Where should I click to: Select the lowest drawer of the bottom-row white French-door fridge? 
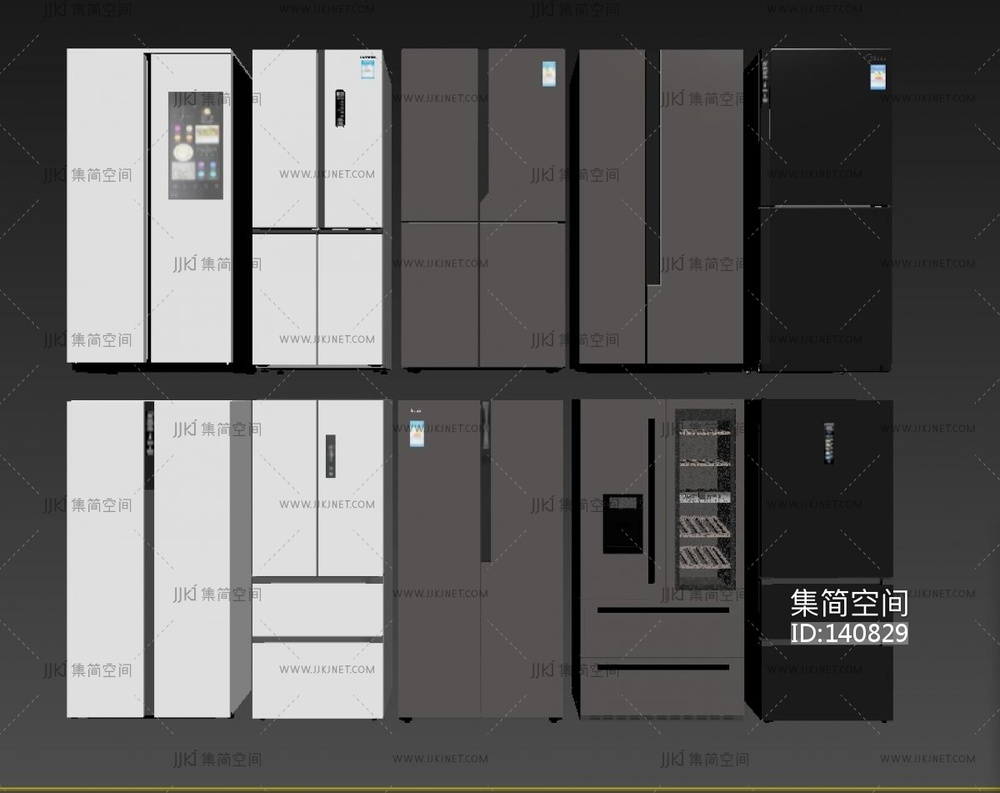[x=317, y=680]
